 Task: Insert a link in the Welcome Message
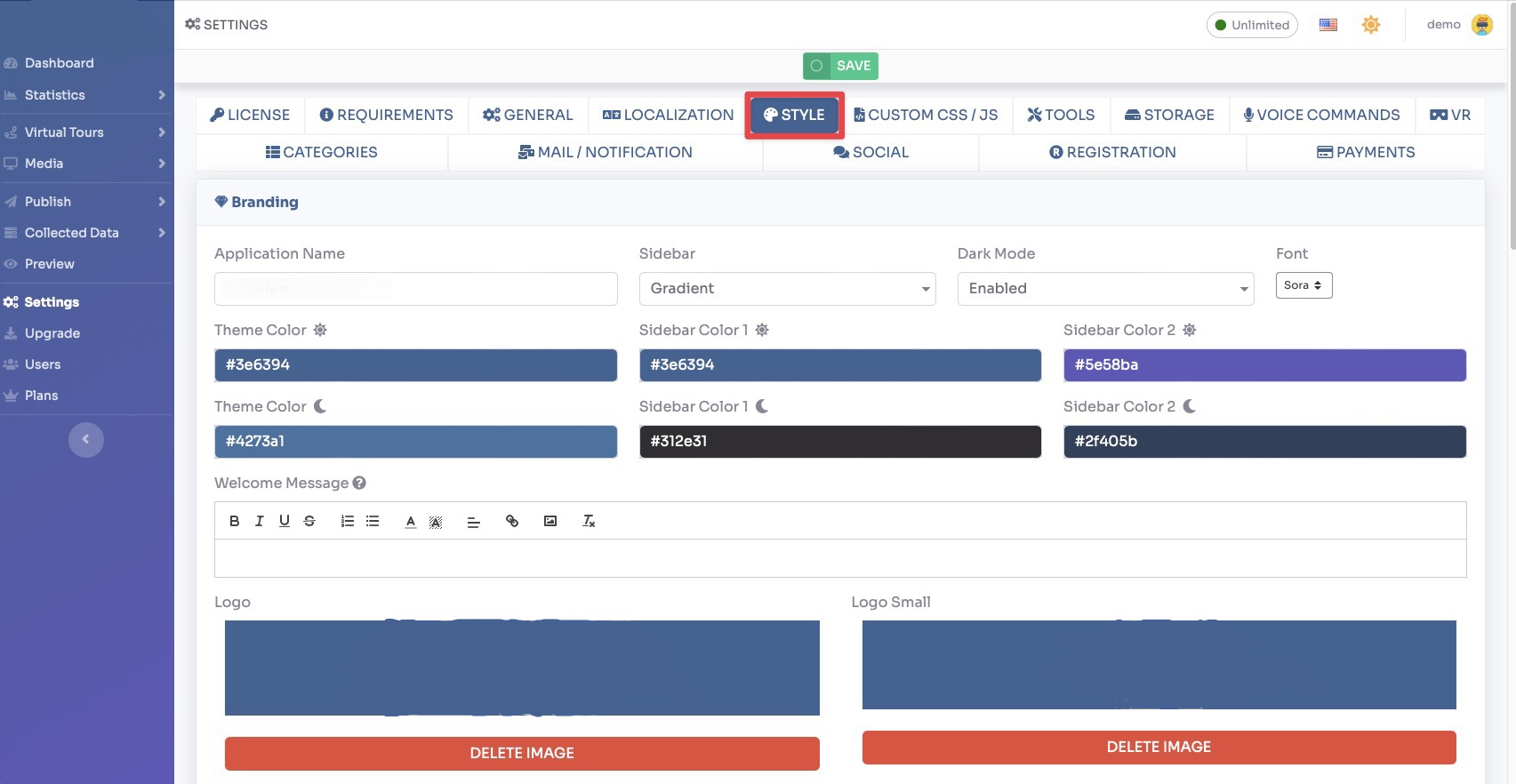pyautogui.click(x=512, y=521)
